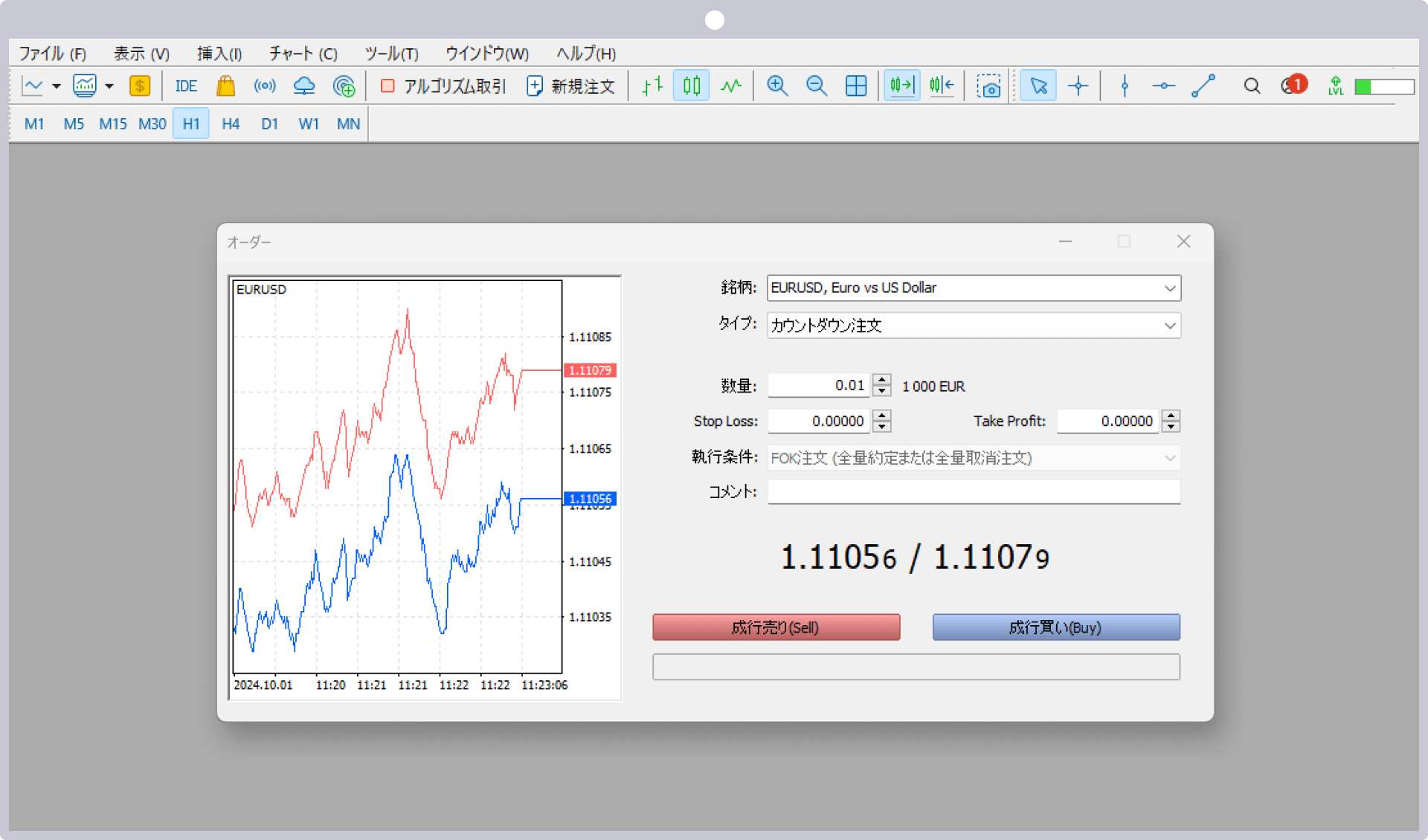Open the ファイル (F) menu
This screenshot has height=840, width=1428.
53,54
